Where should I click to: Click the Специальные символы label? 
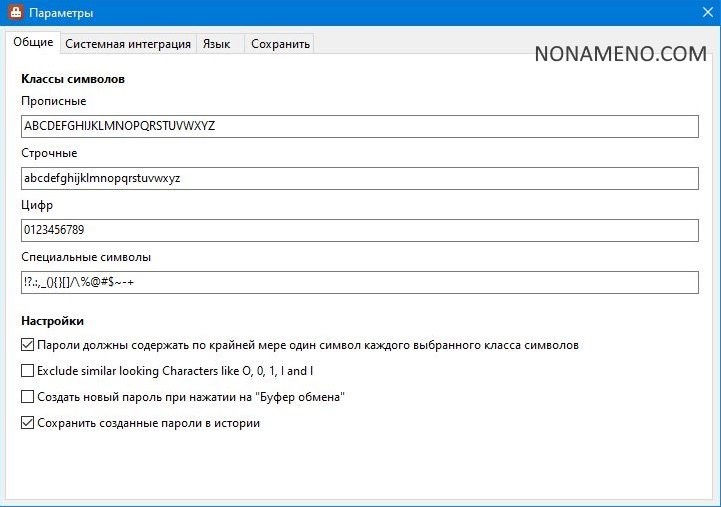pyautogui.click(x=86, y=257)
